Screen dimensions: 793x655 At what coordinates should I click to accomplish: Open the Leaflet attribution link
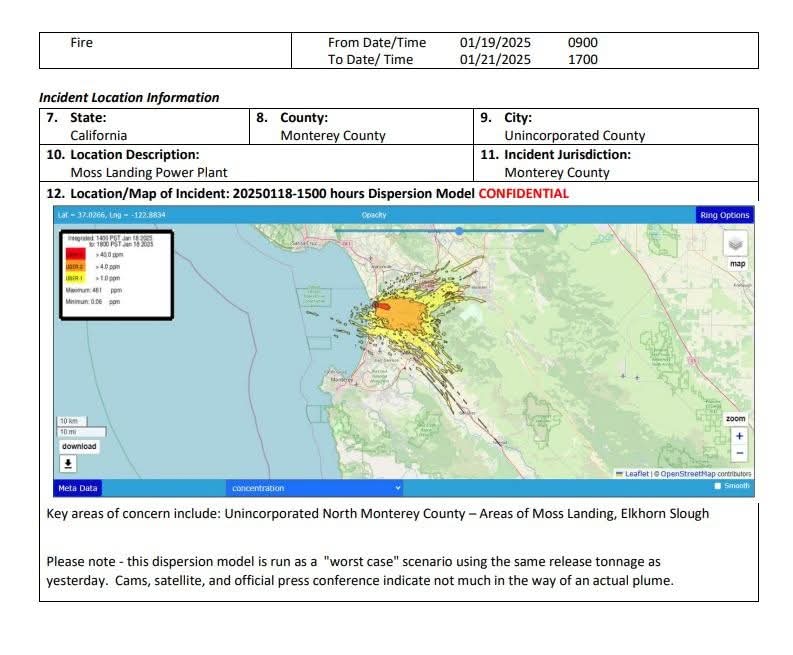click(635, 474)
